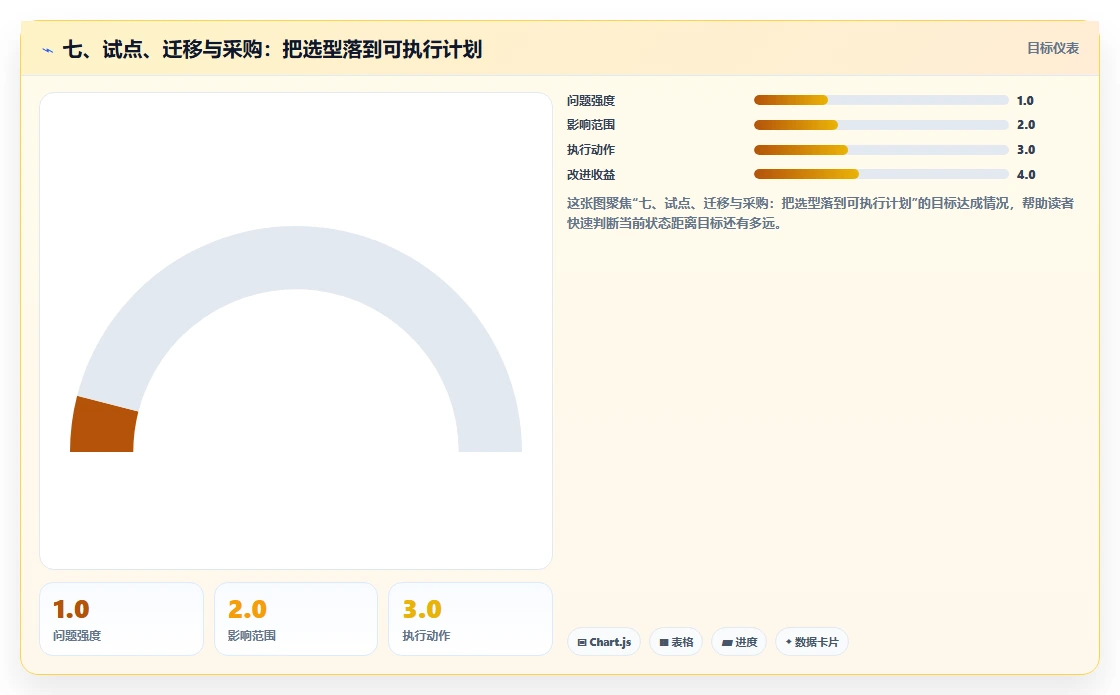Click the 问题强度 progress bar
The image size is (1120, 695).
(881, 100)
